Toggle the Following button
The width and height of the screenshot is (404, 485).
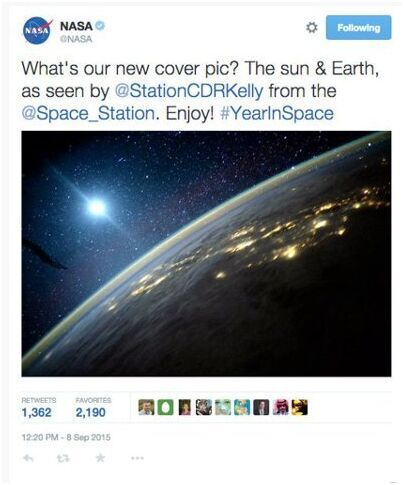[359, 27]
